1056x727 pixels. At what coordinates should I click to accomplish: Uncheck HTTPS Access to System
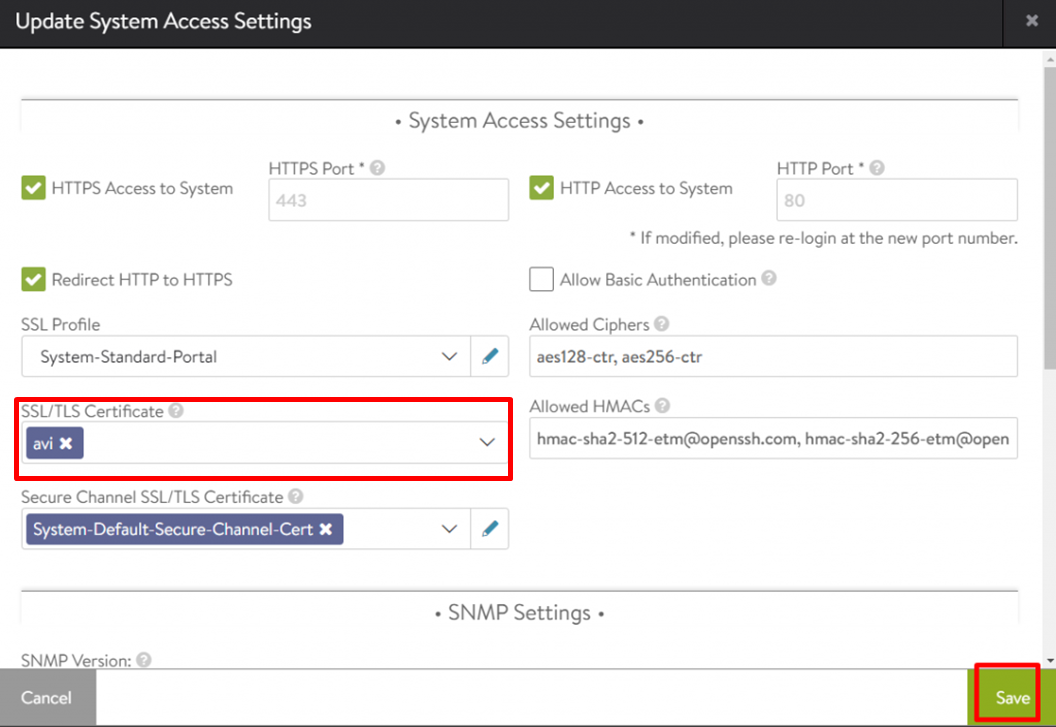click(34, 188)
